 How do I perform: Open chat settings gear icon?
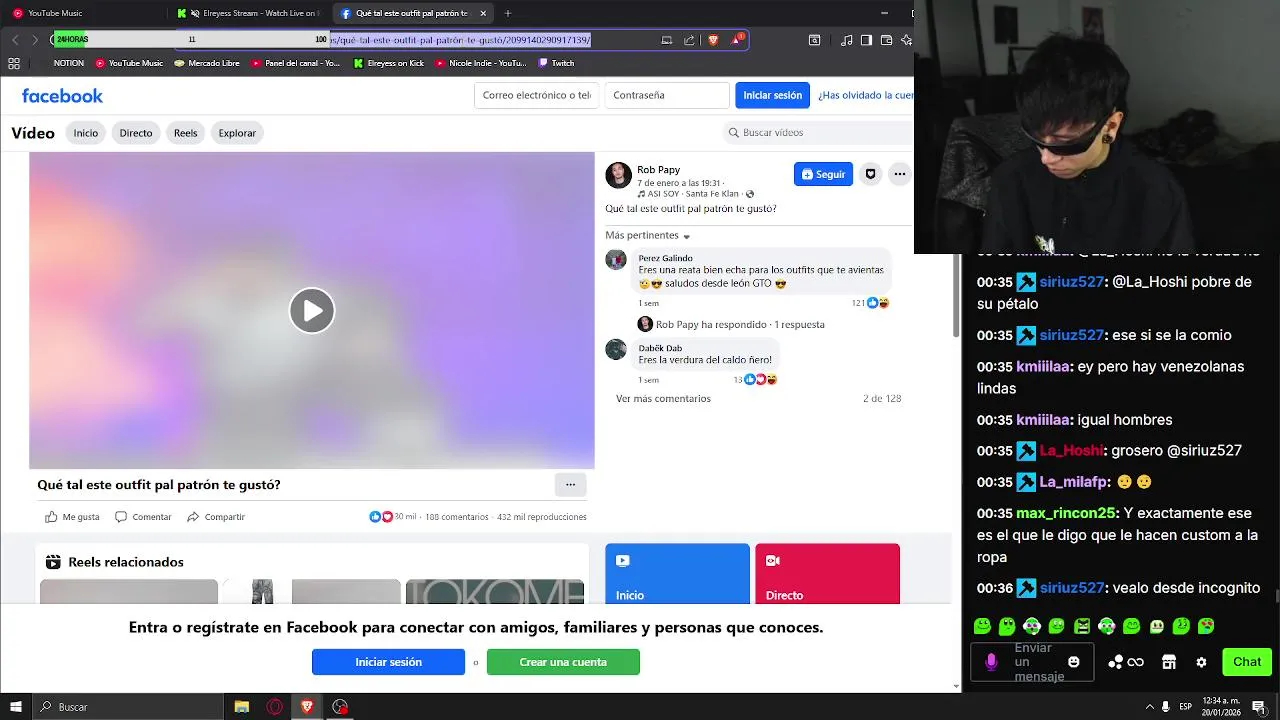coord(1201,662)
